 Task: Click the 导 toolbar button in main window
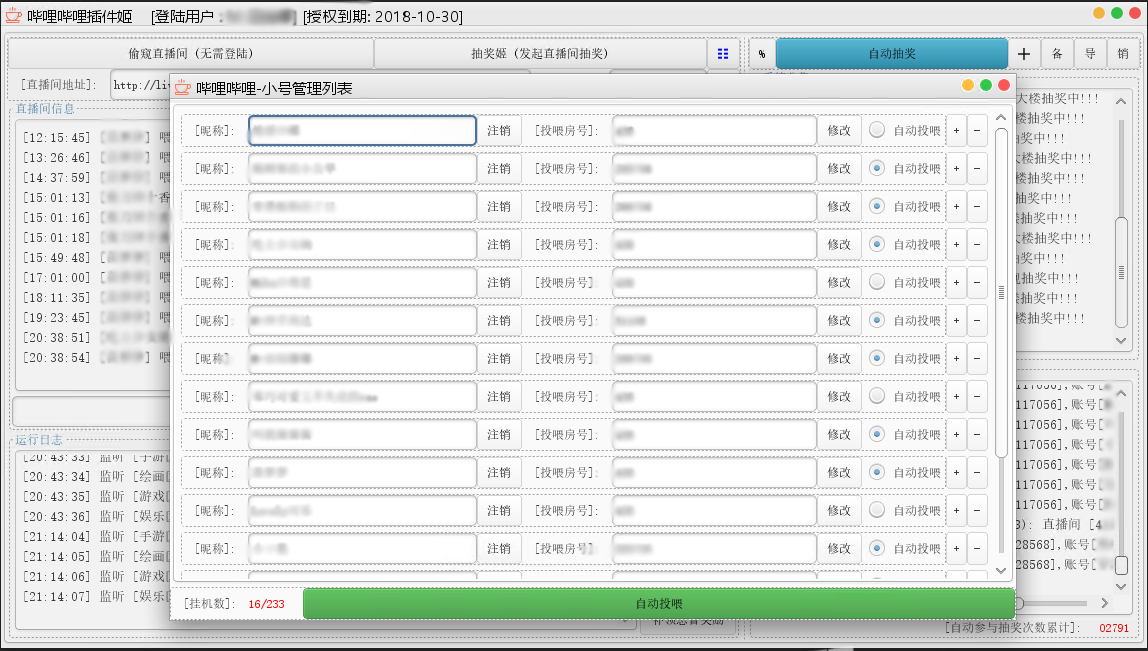pos(1090,53)
